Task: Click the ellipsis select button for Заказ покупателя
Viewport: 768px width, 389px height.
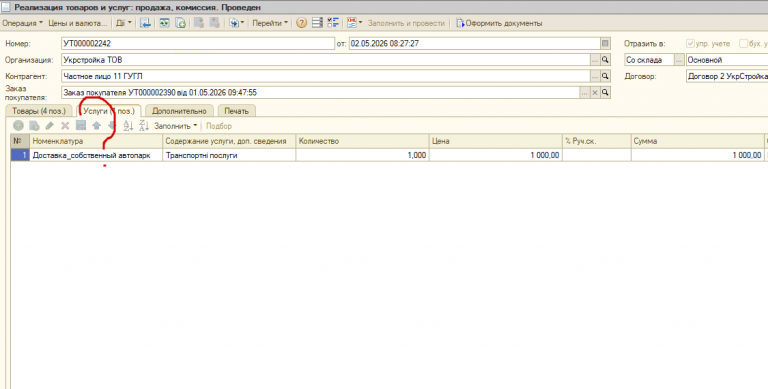Action: [x=585, y=93]
